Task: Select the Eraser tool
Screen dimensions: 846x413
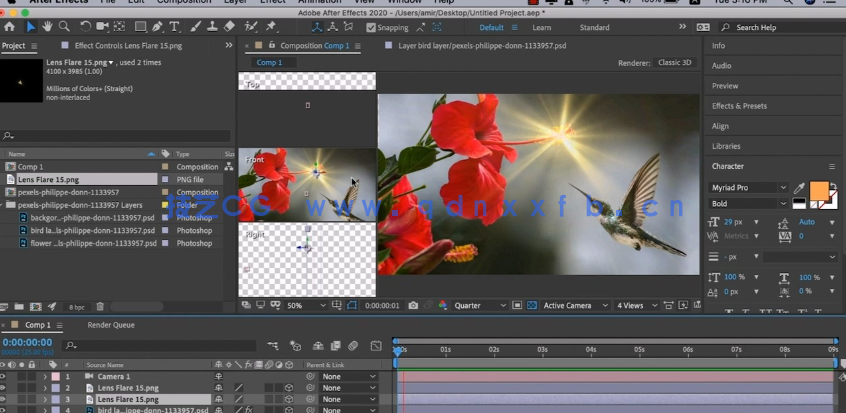Action: (229, 26)
